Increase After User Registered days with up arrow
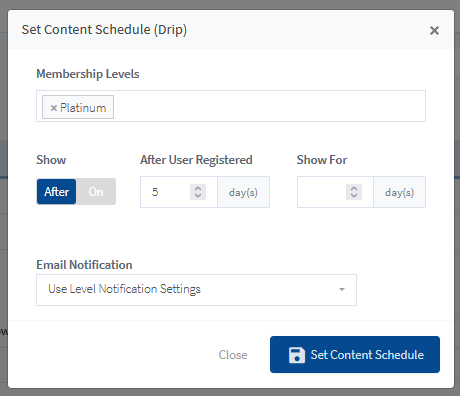The width and height of the screenshot is (460, 396). coord(198,188)
